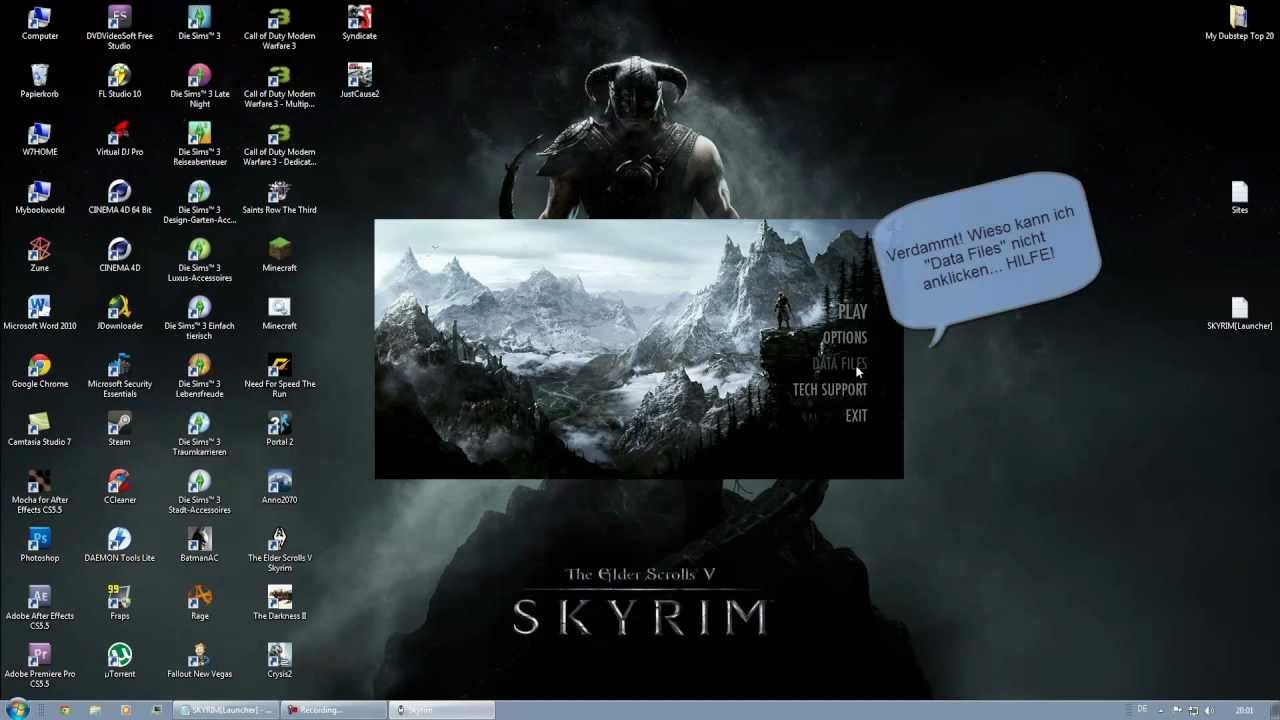
Task: Select the Photoshop desktop icon
Action: (x=40, y=546)
